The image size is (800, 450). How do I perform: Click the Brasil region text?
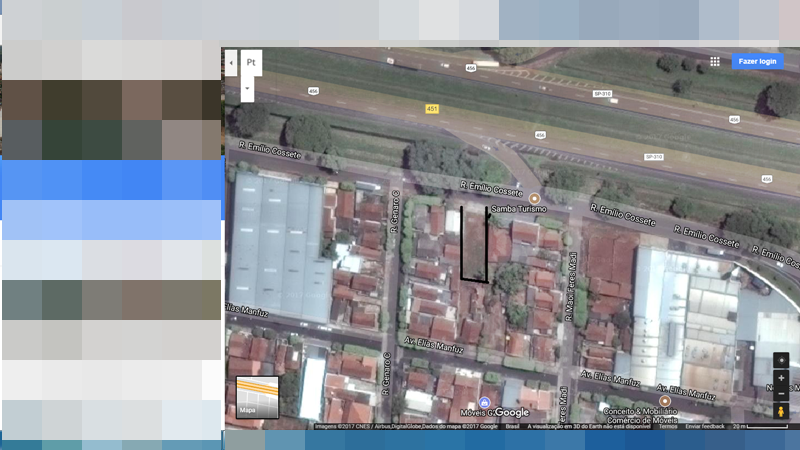512,426
